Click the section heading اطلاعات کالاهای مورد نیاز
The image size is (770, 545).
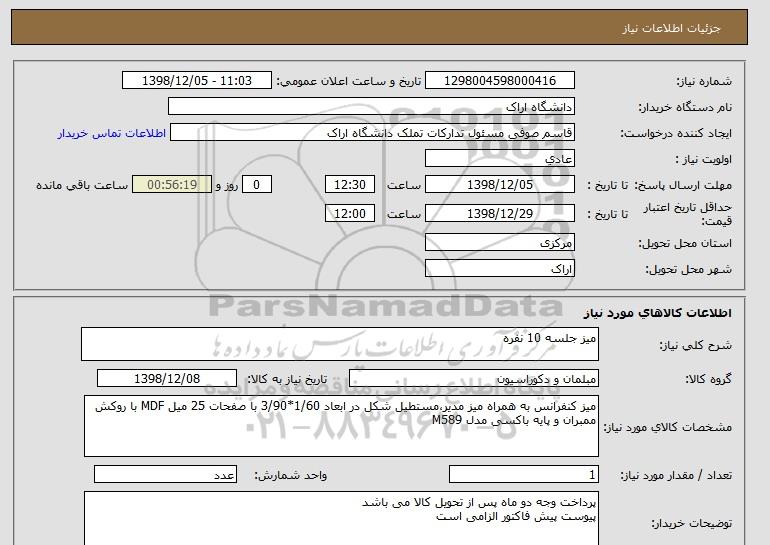[x=658, y=313]
